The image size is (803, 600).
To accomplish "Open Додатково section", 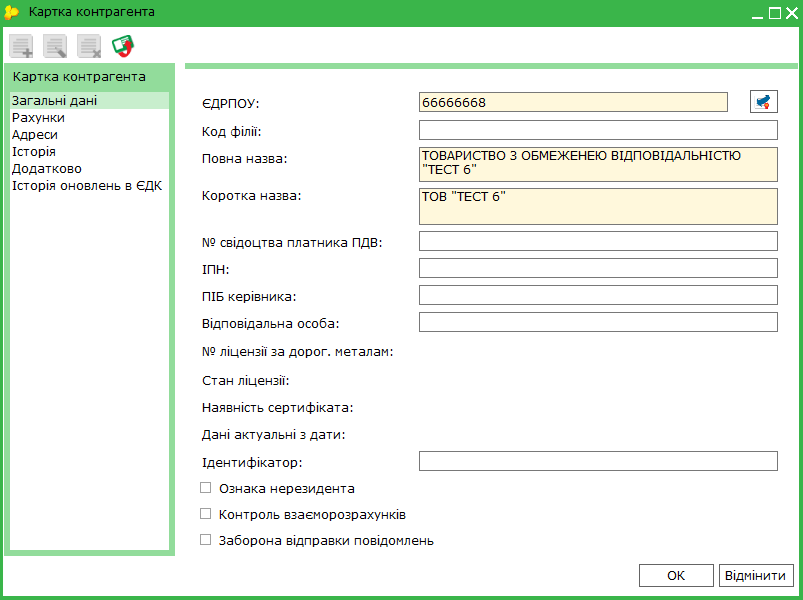I will coord(47,168).
